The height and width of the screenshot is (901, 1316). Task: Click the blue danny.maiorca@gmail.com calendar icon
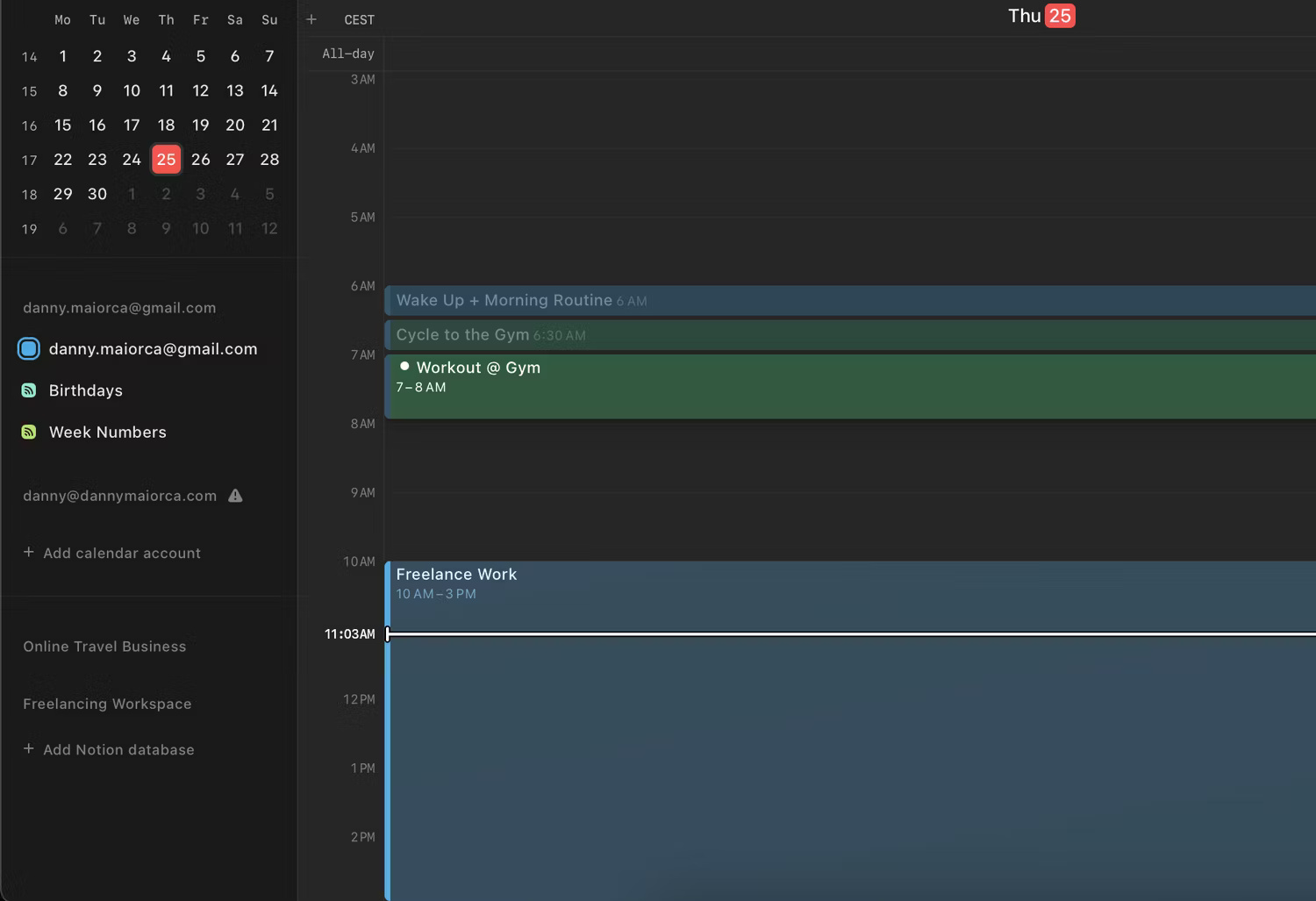point(28,348)
